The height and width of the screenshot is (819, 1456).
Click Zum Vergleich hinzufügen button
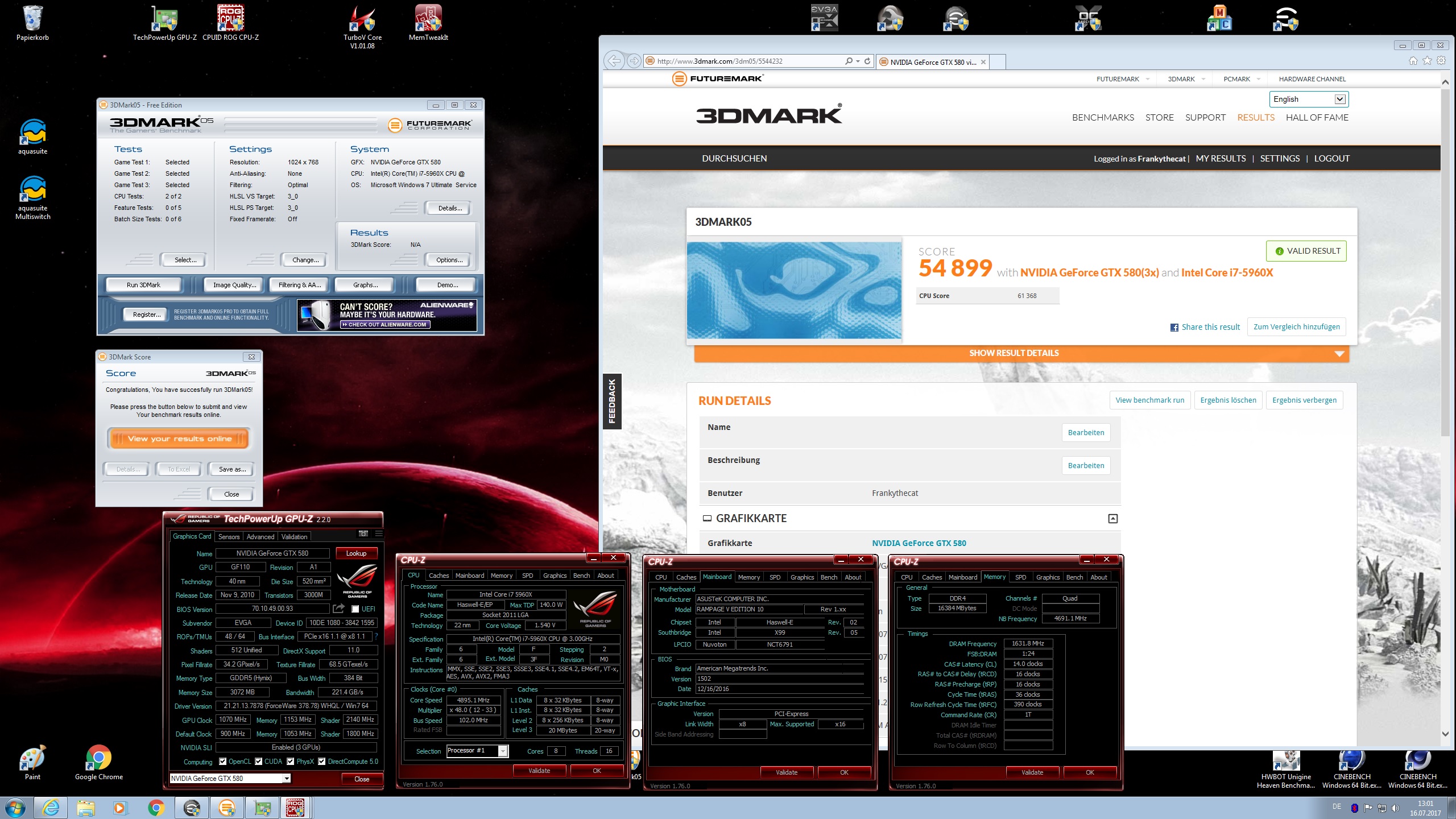click(x=1296, y=326)
